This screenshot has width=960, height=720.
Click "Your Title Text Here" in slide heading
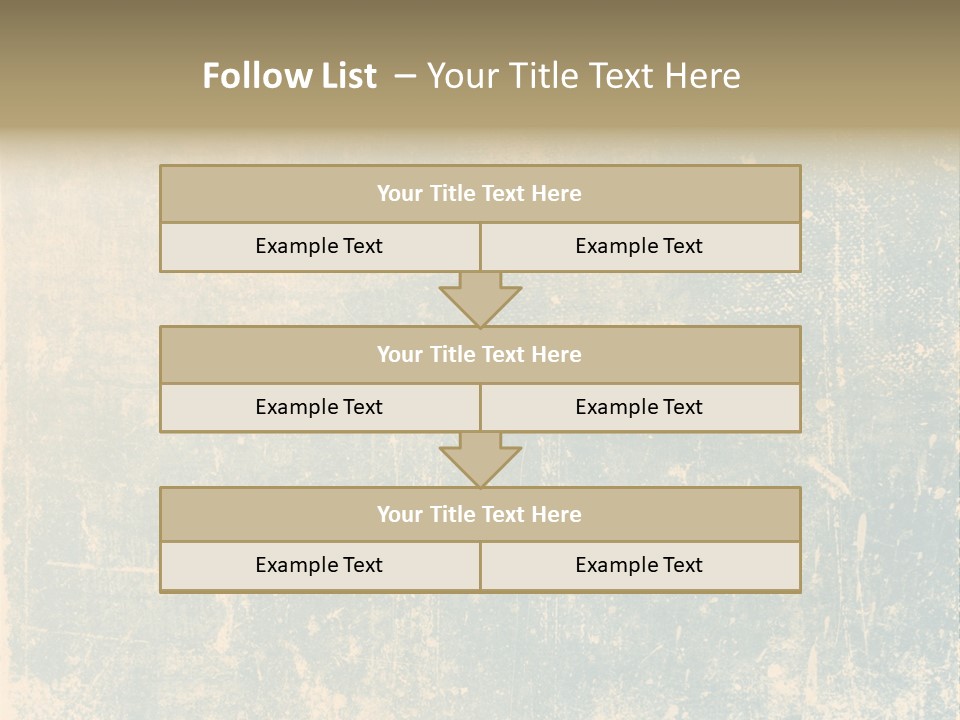tap(583, 76)
